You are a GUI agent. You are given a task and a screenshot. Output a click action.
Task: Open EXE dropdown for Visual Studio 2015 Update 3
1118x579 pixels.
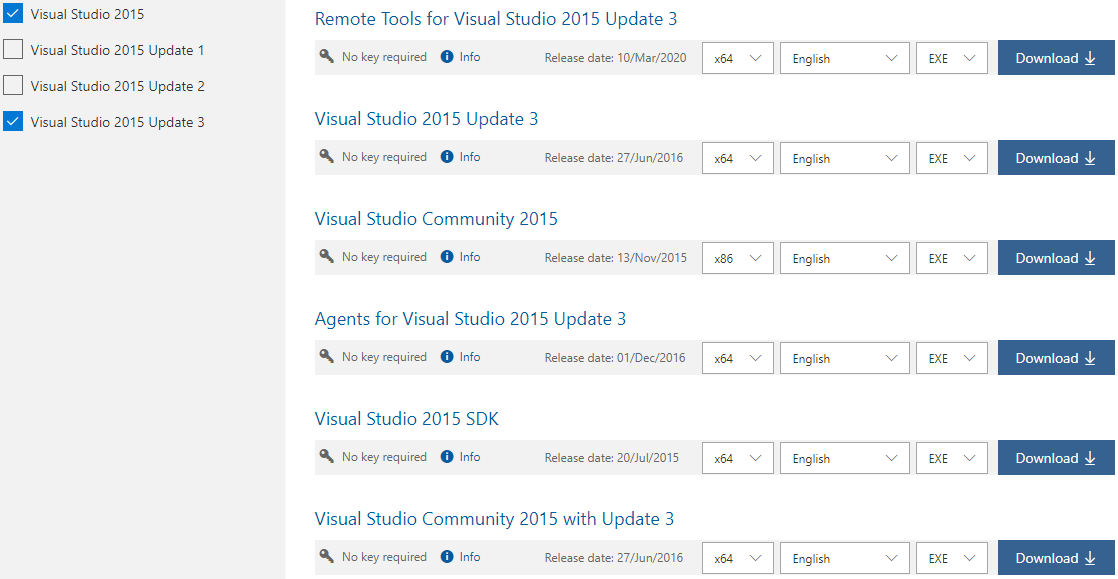(x=952, y=158)
